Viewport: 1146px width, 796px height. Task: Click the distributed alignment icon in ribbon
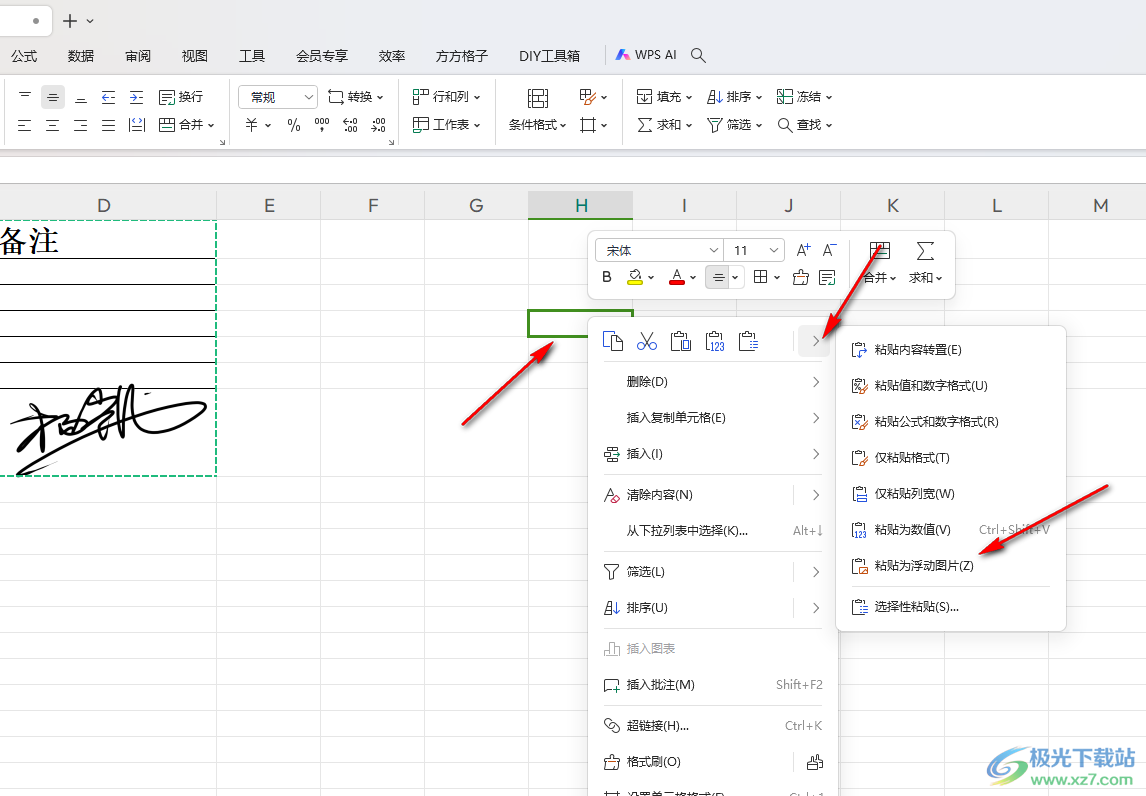(137, 125)
